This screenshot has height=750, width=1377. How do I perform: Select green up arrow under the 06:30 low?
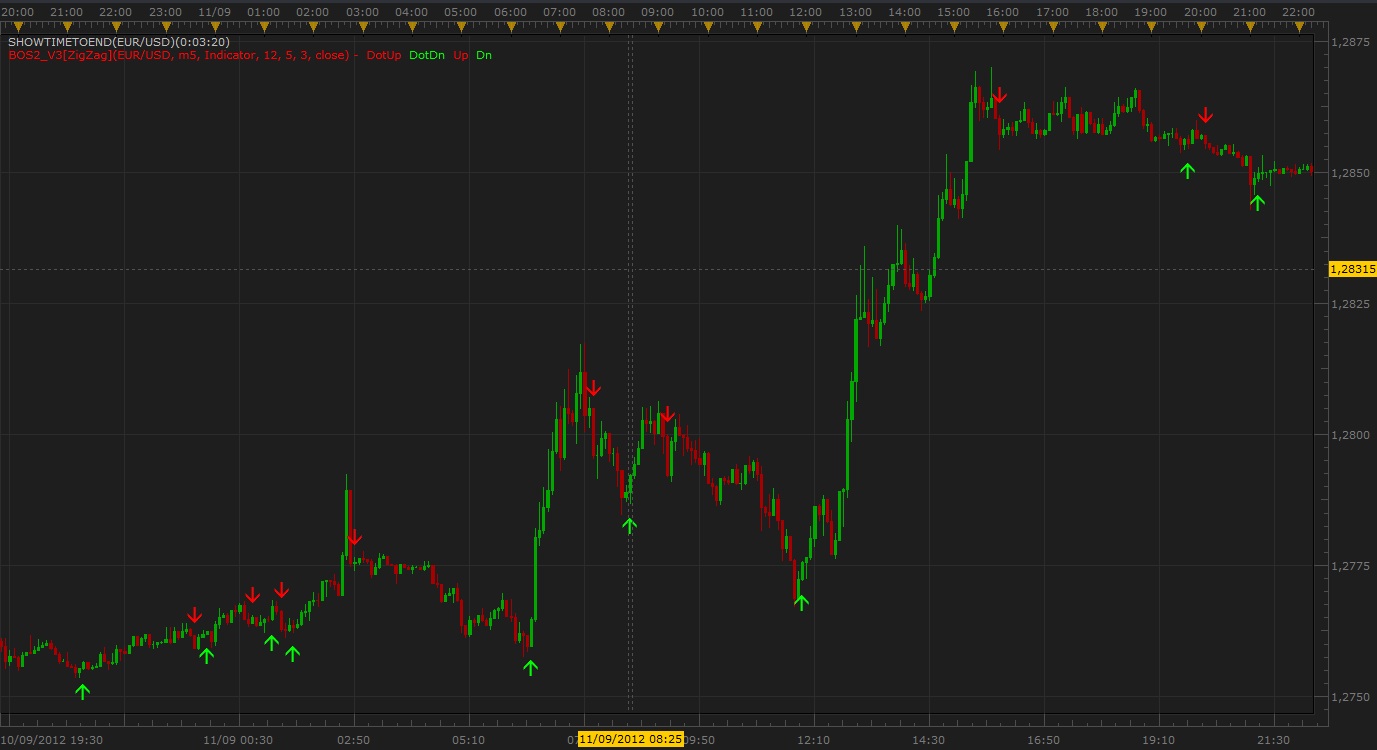530,667
